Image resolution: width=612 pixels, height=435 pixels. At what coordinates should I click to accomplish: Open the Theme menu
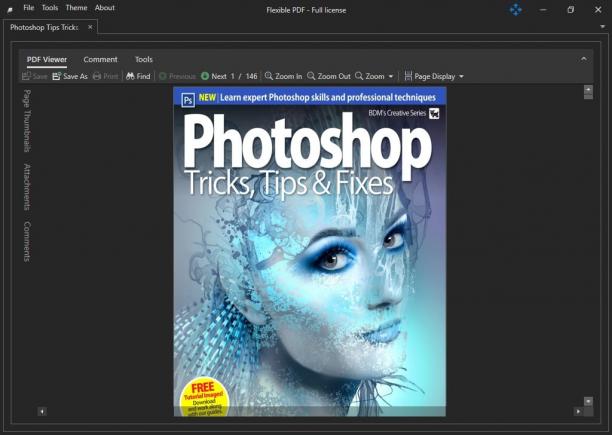tap(76, 7)
